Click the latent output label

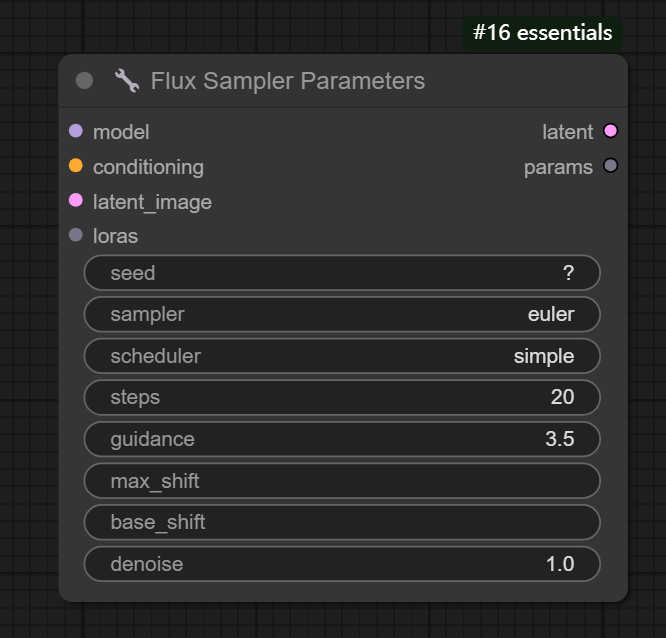pyautogui.click(x=567, y=132)
